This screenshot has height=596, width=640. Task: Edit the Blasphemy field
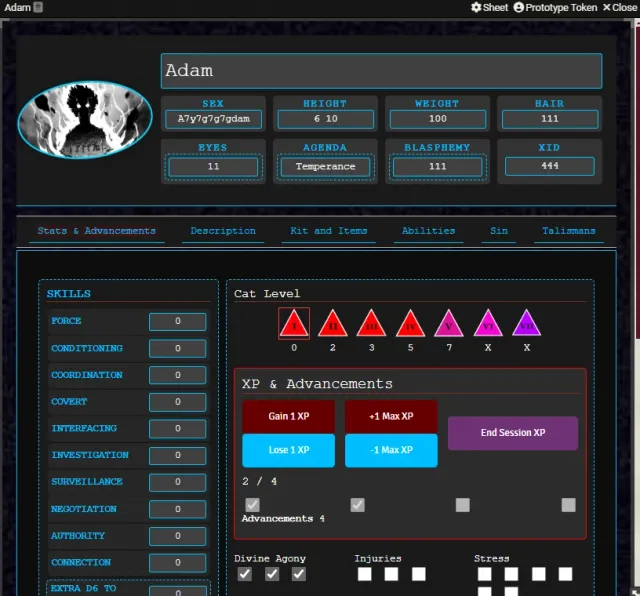[438, 167]
